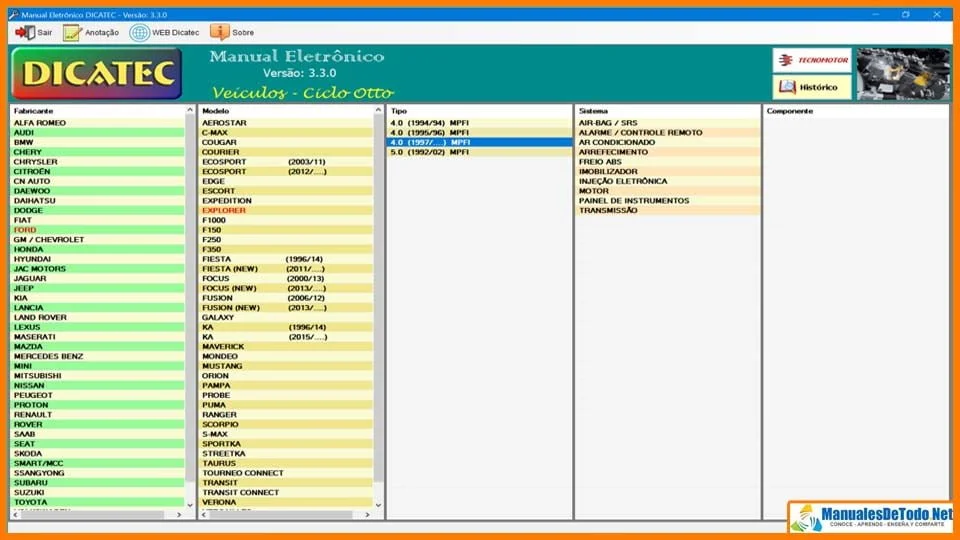960x540 pixels.
Task: Select MUSTANG model
Action: pos(287,366)
